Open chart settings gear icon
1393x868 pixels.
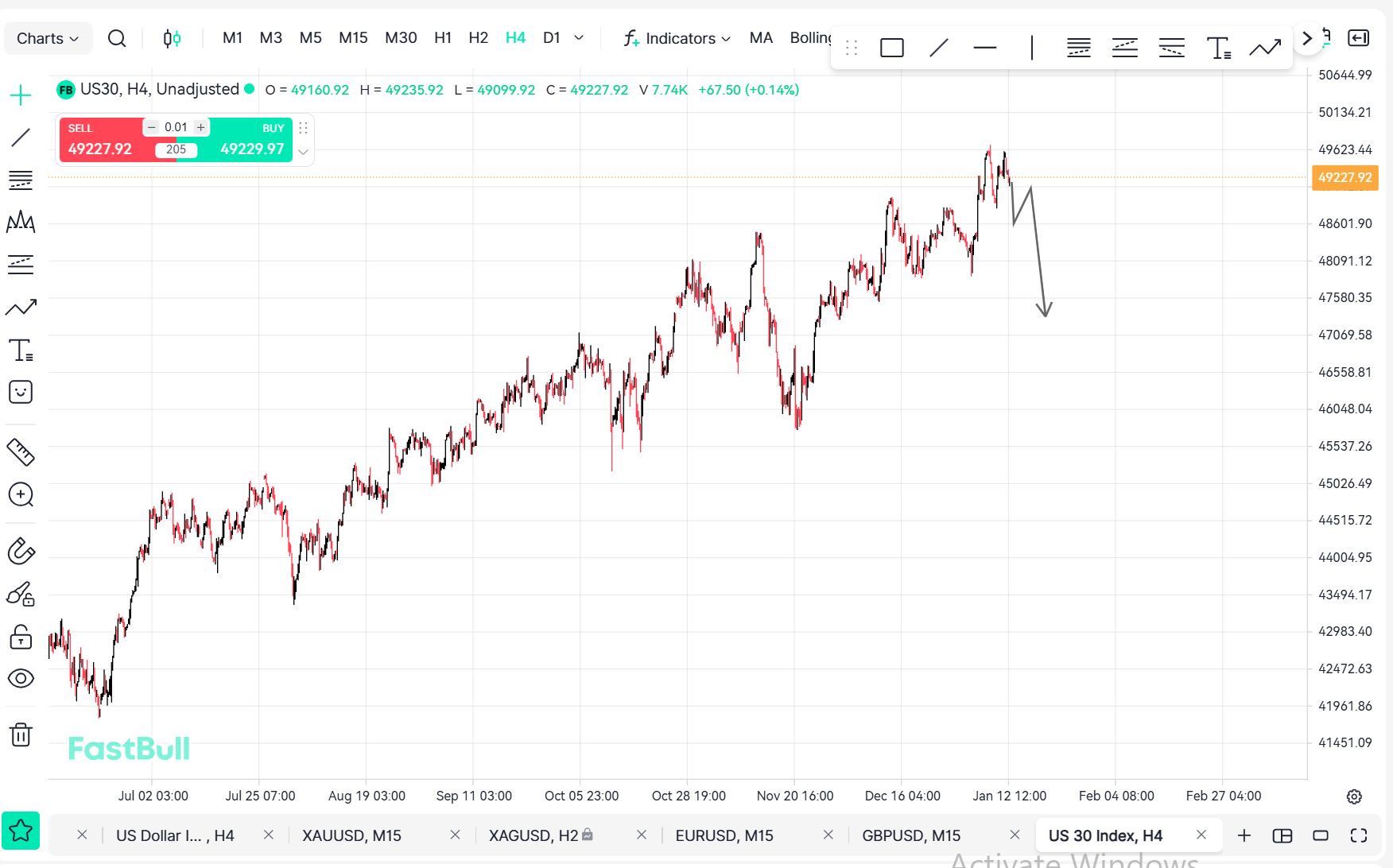coord(1354,796)
